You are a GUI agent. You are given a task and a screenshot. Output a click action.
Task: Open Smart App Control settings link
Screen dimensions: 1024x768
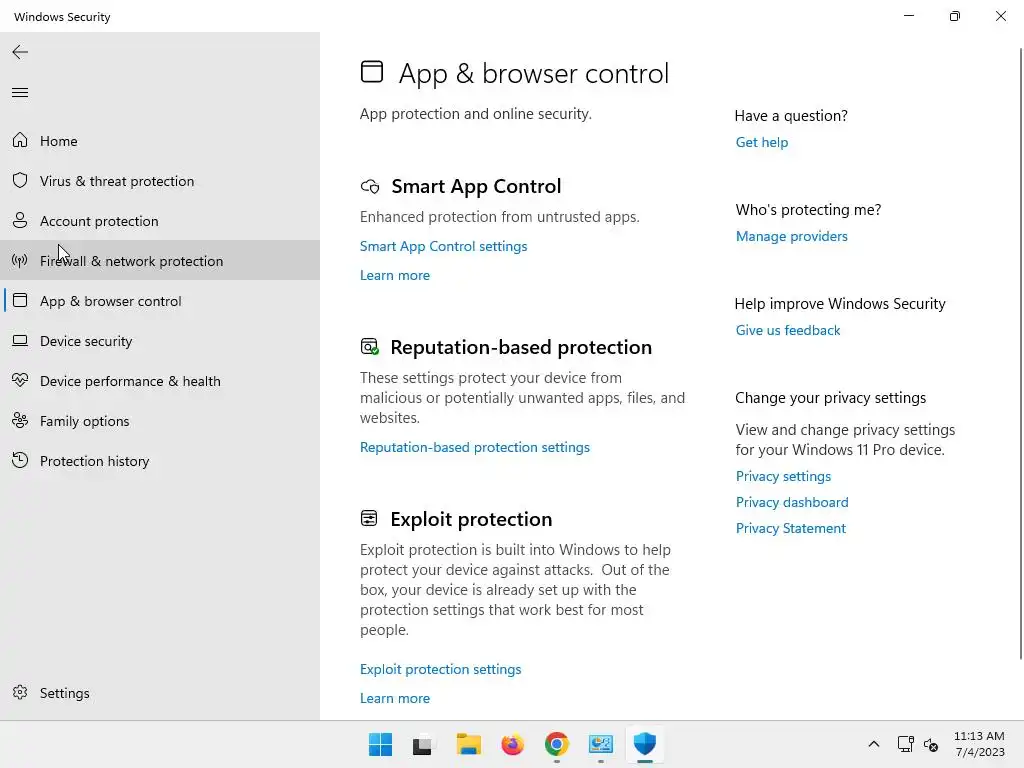pos(443,246)
